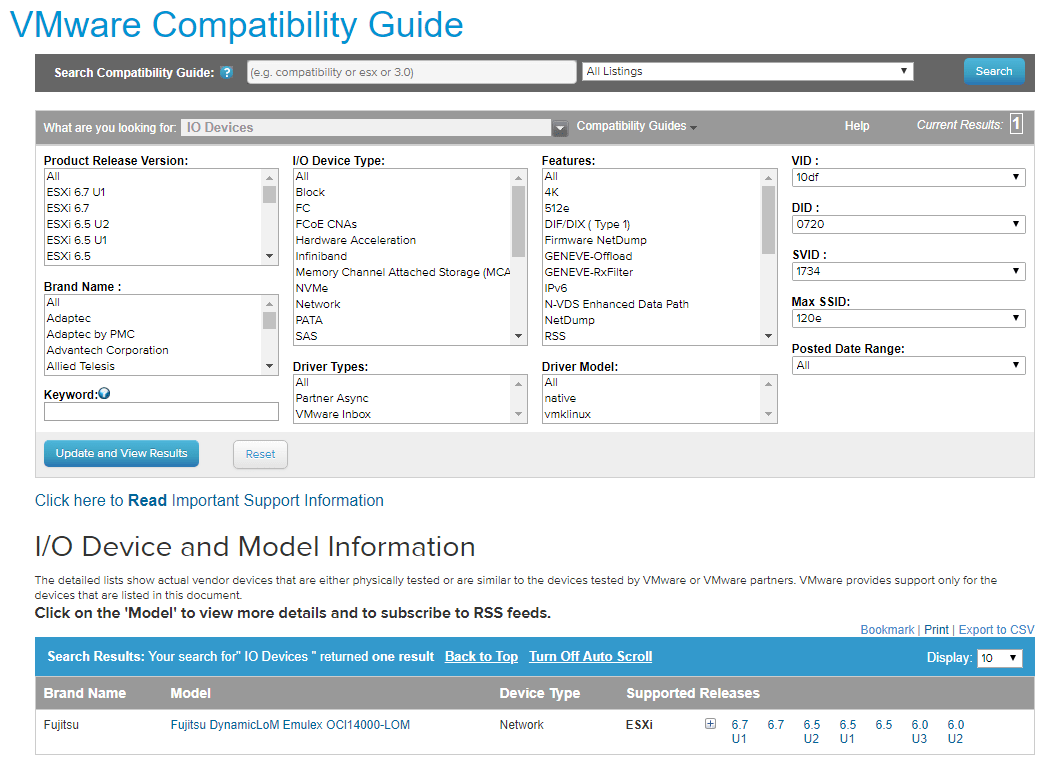Click the 6.0 U3 supported release link
Viewport: 1064px width, 769px height.
919,732
